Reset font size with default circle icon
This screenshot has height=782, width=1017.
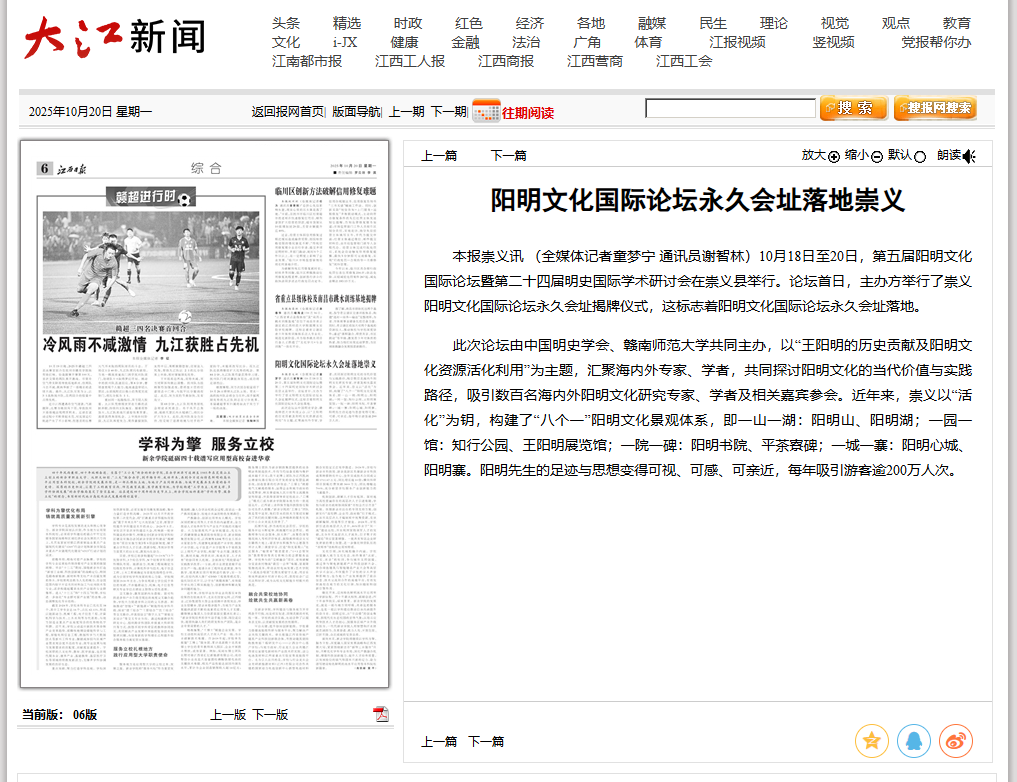920,156
